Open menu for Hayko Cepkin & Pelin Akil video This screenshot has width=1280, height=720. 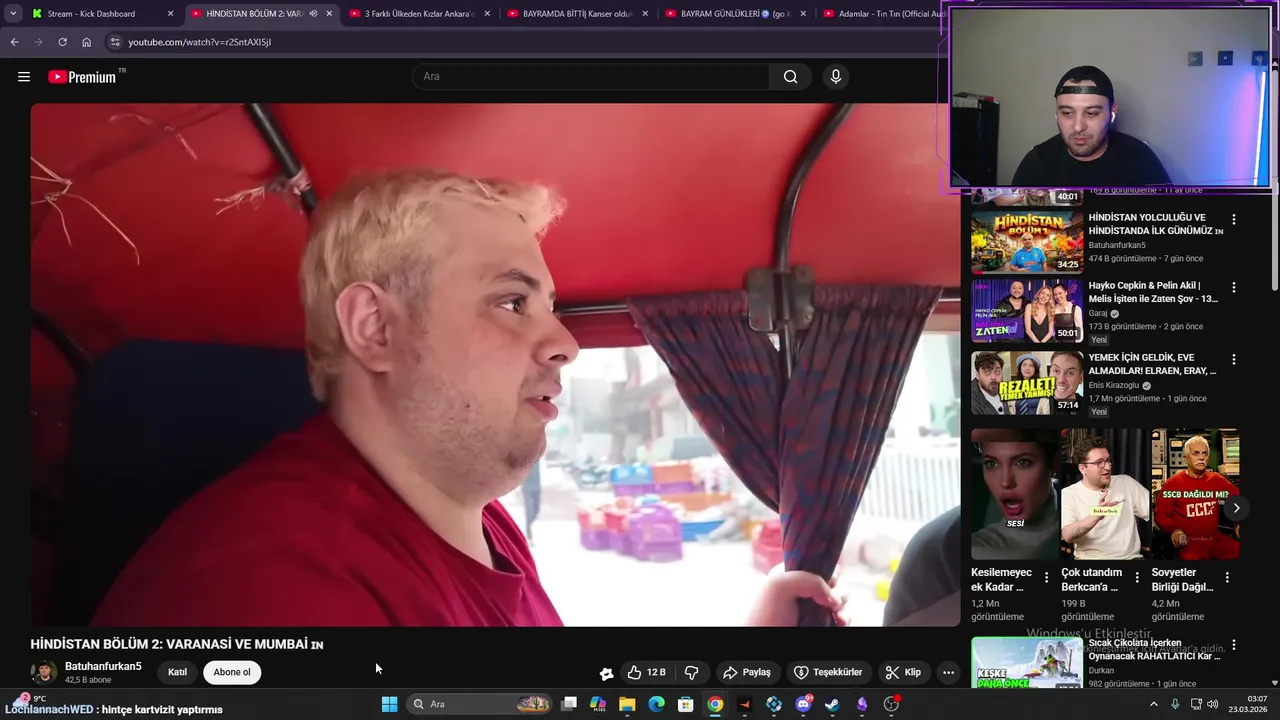tap(1233, 287)
